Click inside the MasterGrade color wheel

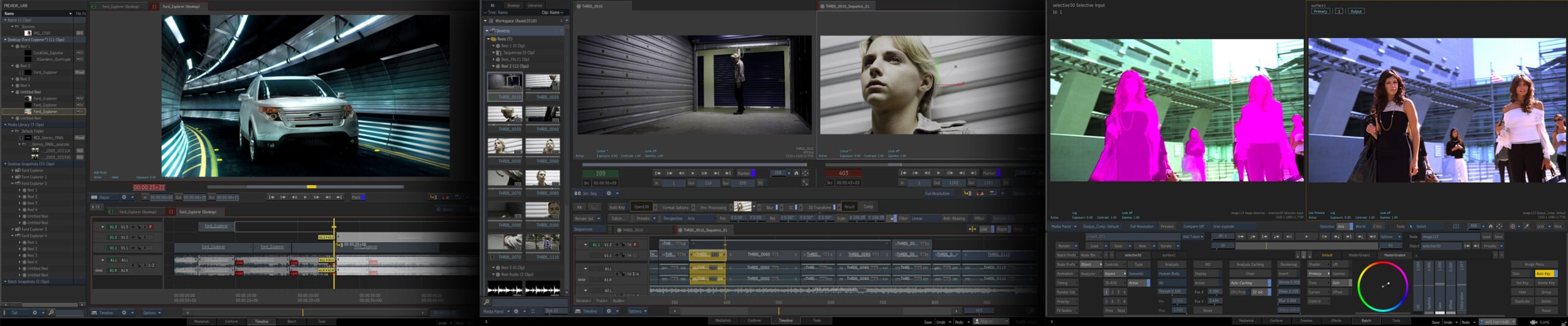[x=1382, y=286]
